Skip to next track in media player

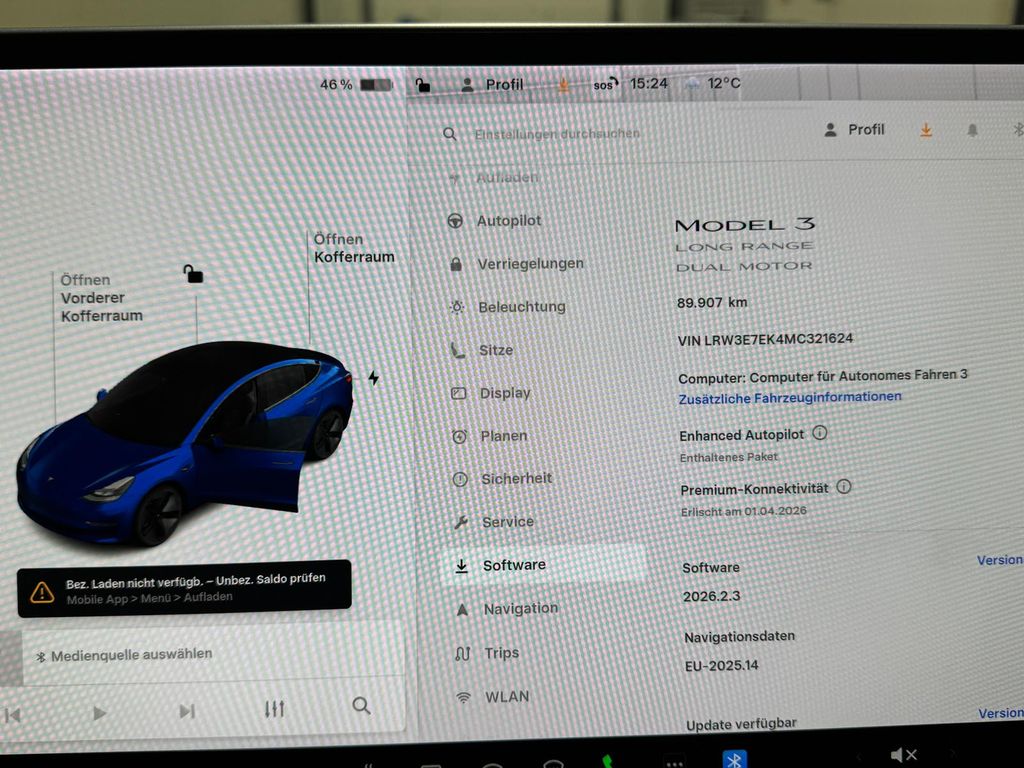coord(186,711)
